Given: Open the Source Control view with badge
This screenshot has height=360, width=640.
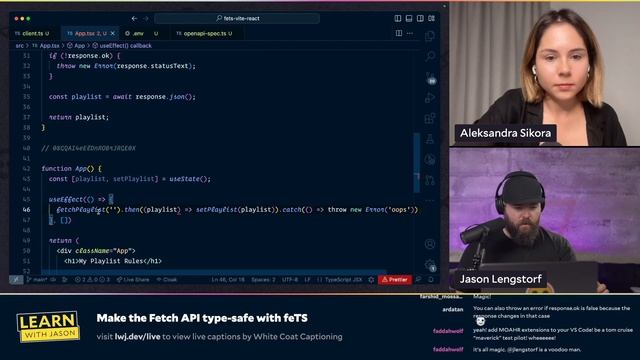Looking at the screenshot, I should [430, 78].
